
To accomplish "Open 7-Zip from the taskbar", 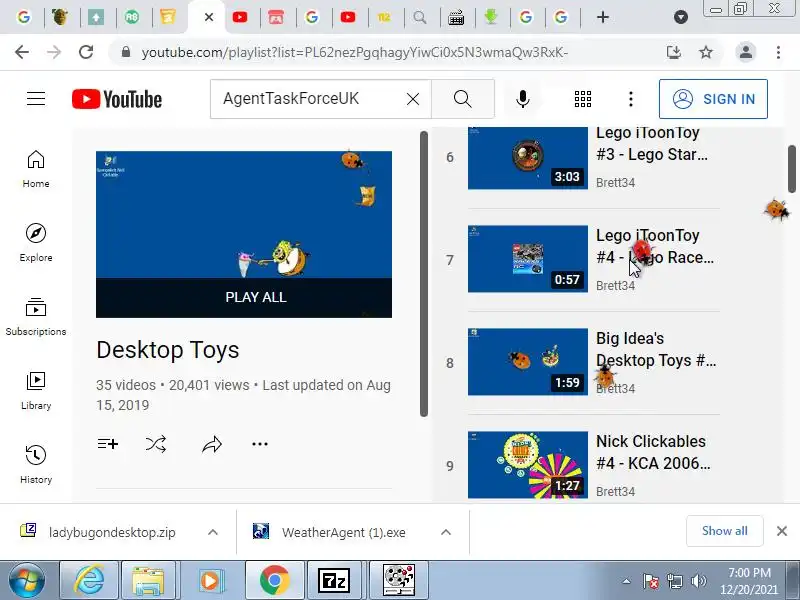I will pos(334,581).
